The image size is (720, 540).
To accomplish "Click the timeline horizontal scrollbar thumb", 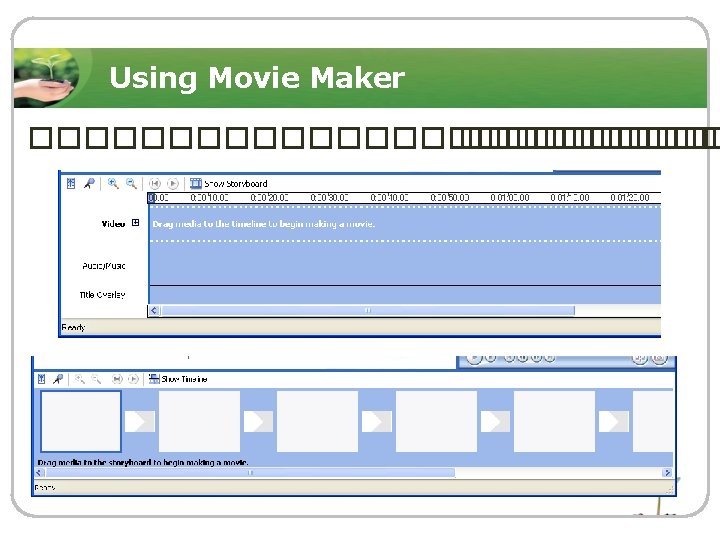I will click(367, 311).
